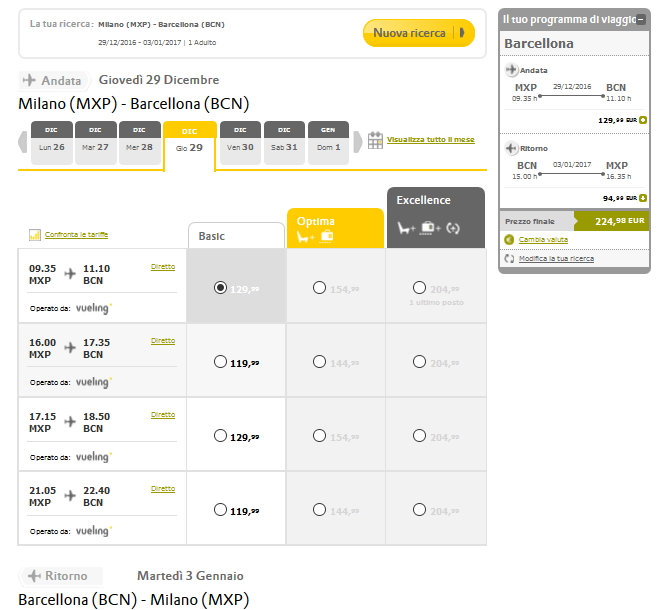
Task: Click the yellow icon next to 94,99 EUR
Action: tap(643, 197)
